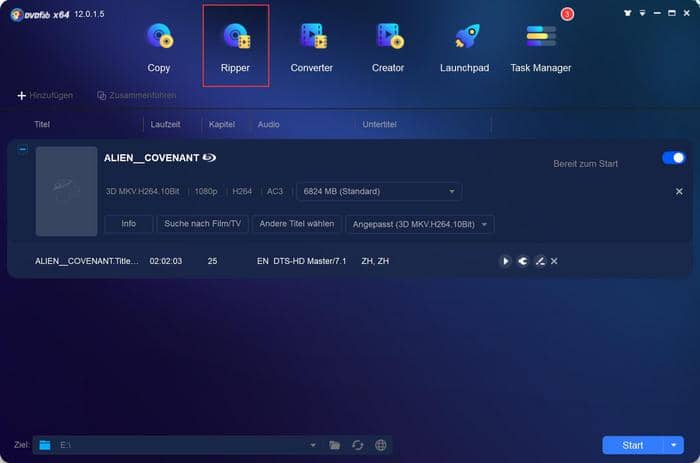This screenshot has height=463, width=700.
Task: Click Hinzufügen to add source
Action: (45, 96)
